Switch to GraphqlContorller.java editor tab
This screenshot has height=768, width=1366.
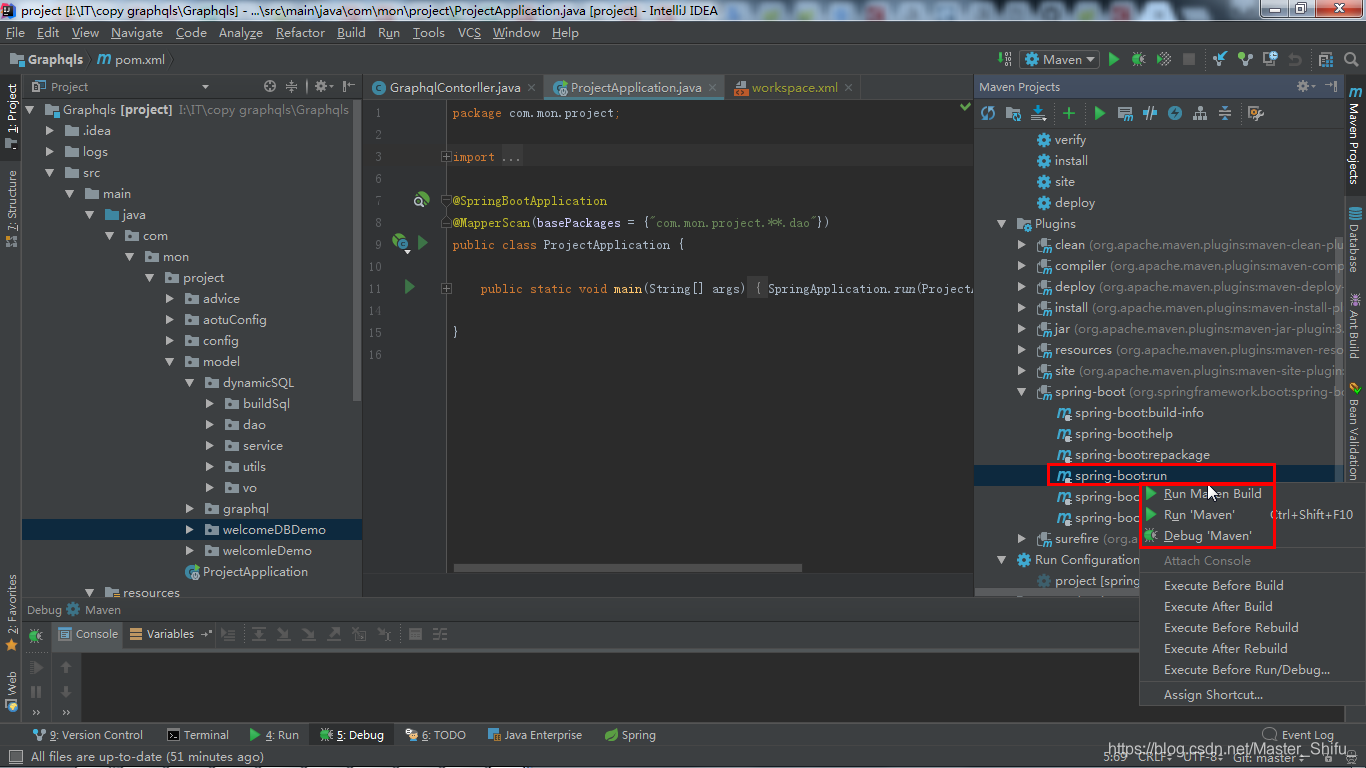[455, 87]
